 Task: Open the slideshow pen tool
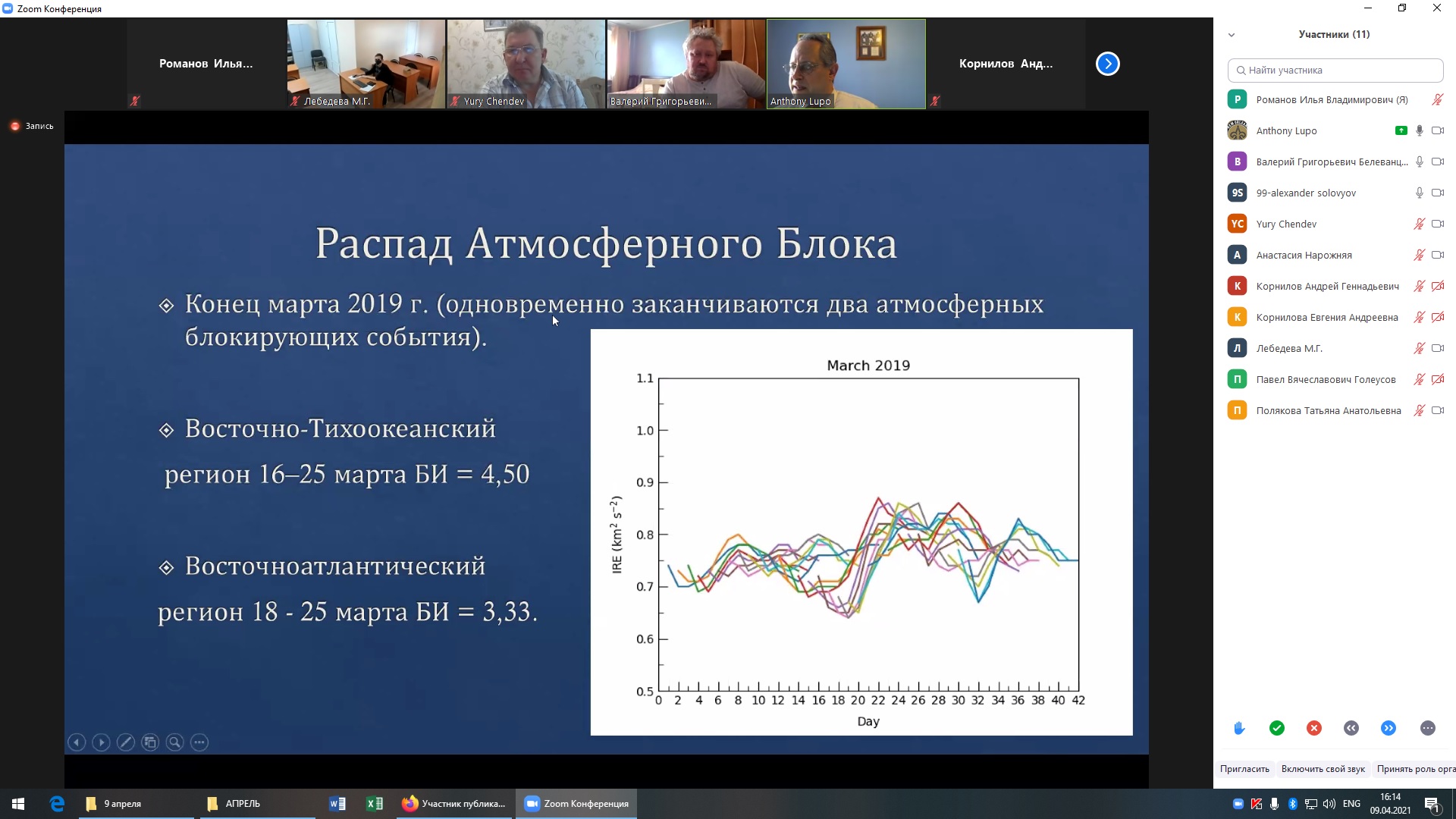click(126, 742)
